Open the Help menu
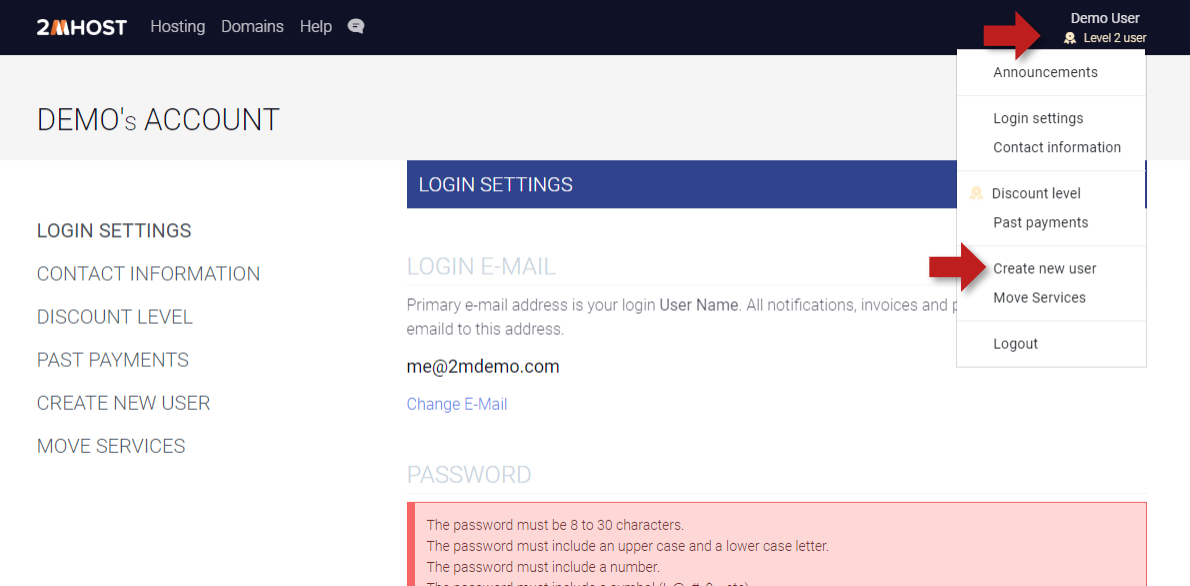1190x586 pixels. [316, 27]
